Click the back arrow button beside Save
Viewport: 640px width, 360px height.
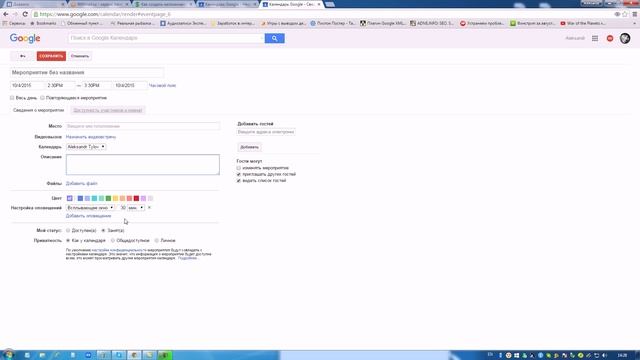pyautogui.click(x=23, y=56)
